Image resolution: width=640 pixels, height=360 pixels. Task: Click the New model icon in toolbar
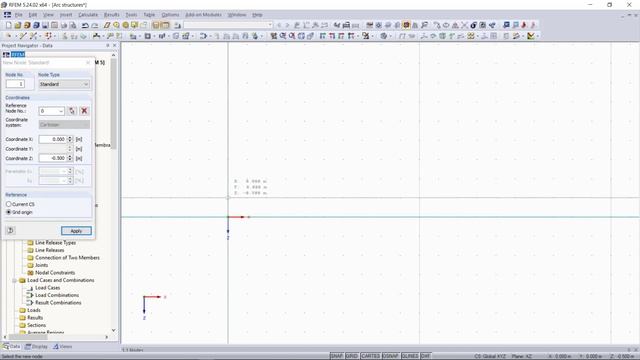pyautogui.click(x=9, y=25)
